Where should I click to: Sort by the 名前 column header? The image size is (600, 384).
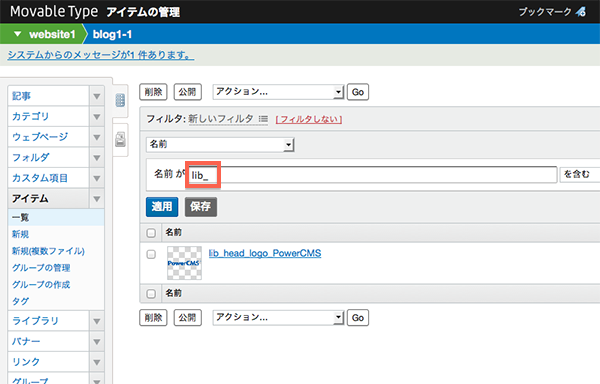click(x=173, y=232)
